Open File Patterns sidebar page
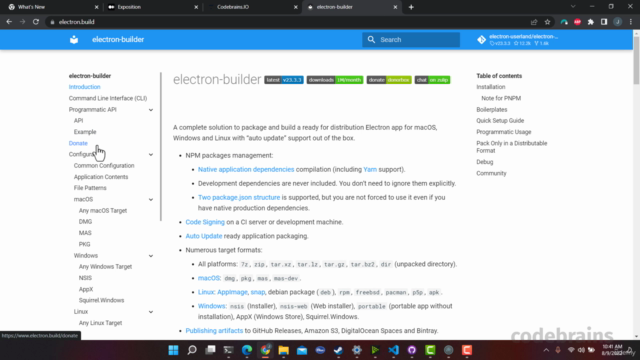Screen dimensions: 640x360 (x=90, y=188)
